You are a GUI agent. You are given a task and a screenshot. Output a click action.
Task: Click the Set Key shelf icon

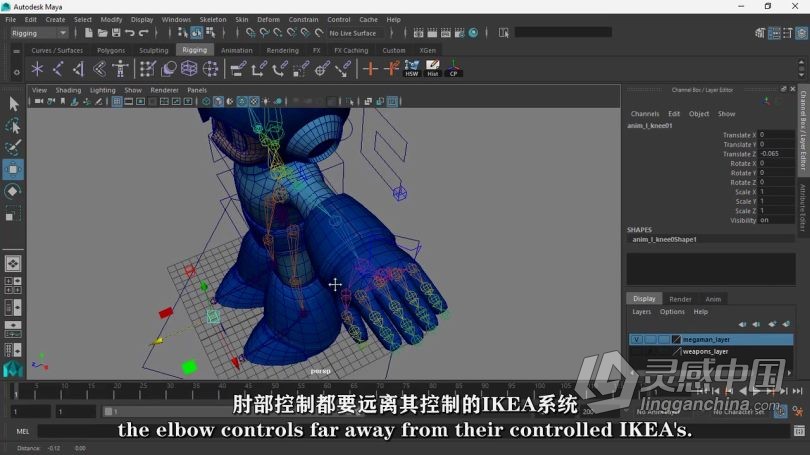coord(370,69)
